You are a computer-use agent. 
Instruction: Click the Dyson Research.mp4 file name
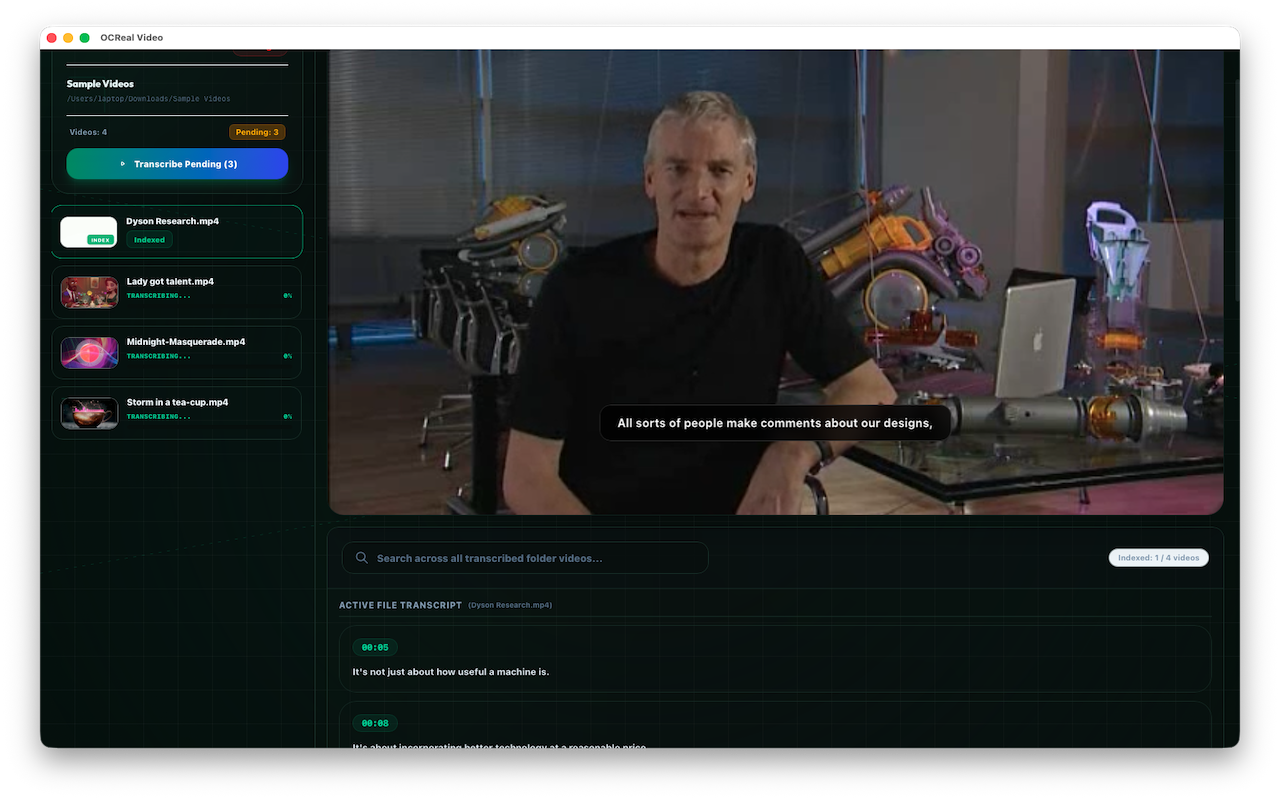pos(173,221)
